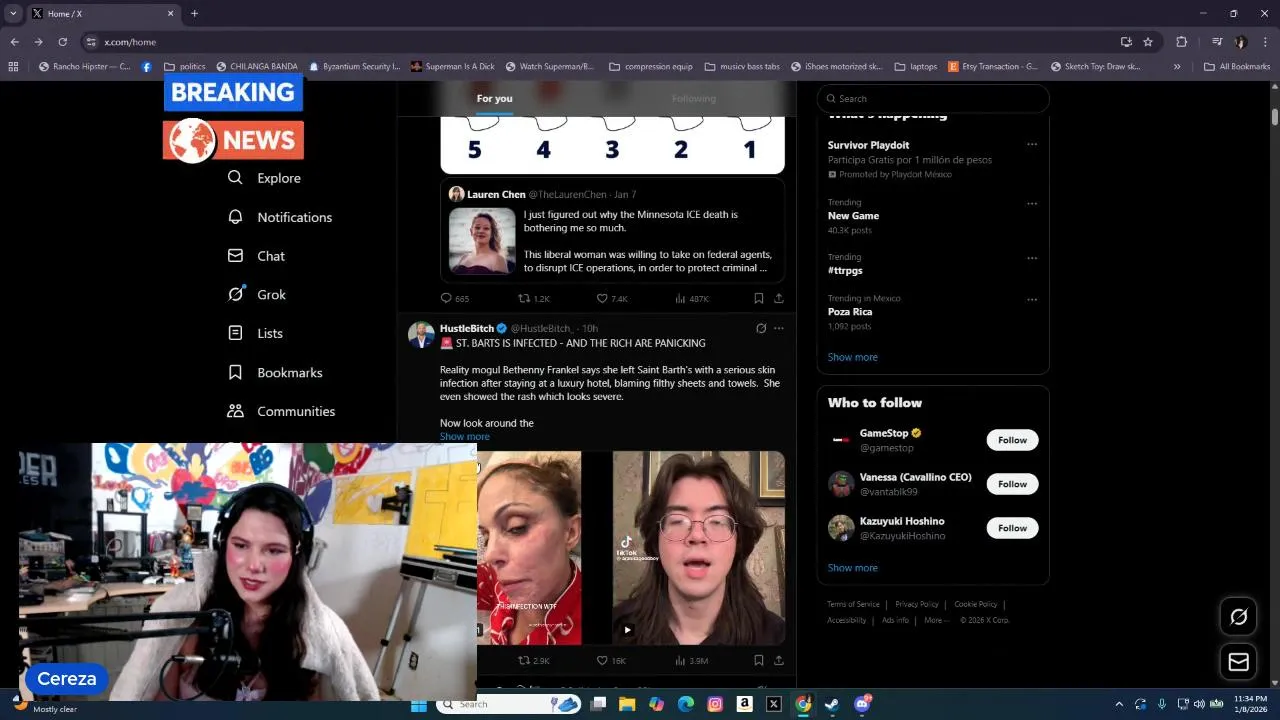This screenshot has height=720, width=1280.
Task: Open more options for New Game trend
Action: click(1032, 204)
